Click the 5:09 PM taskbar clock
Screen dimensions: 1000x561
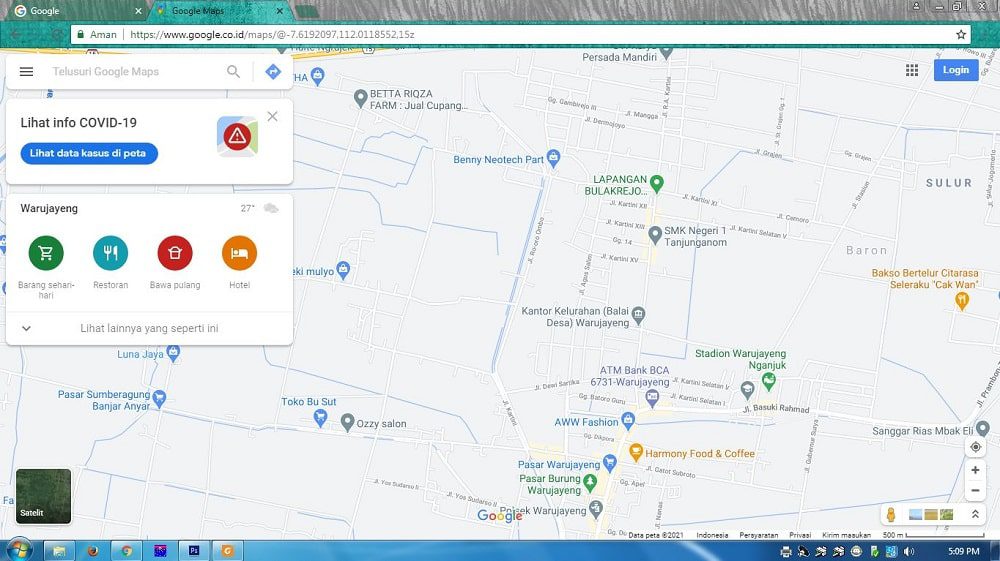click(963, 551)
